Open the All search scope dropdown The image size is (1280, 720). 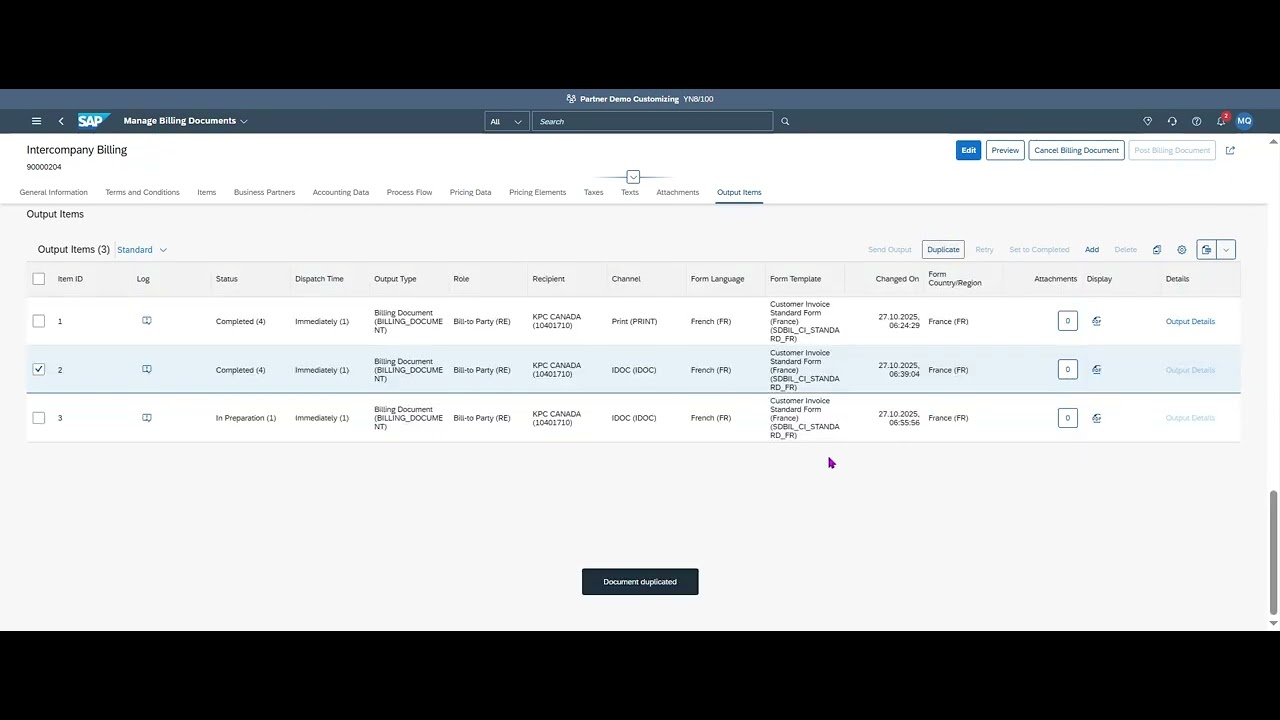(506, 121)
